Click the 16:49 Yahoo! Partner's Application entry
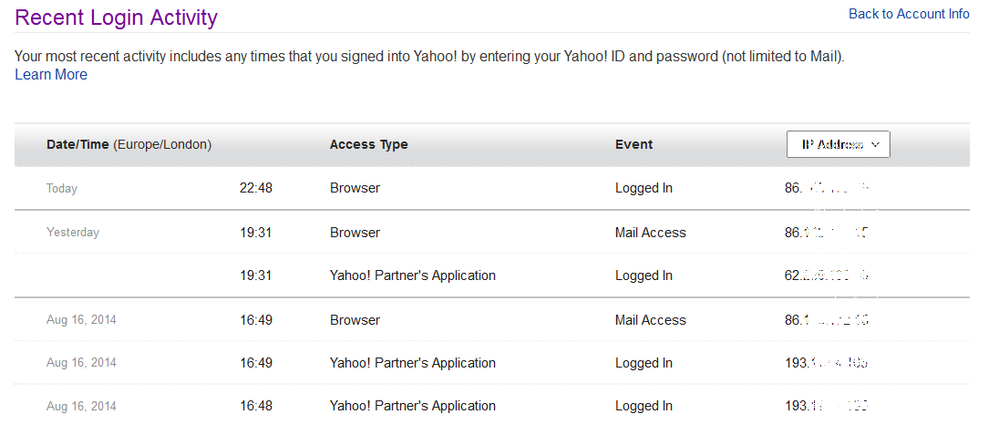Image resolution: width=999 pixels, height=427 pixels. (x=413, y=363)
